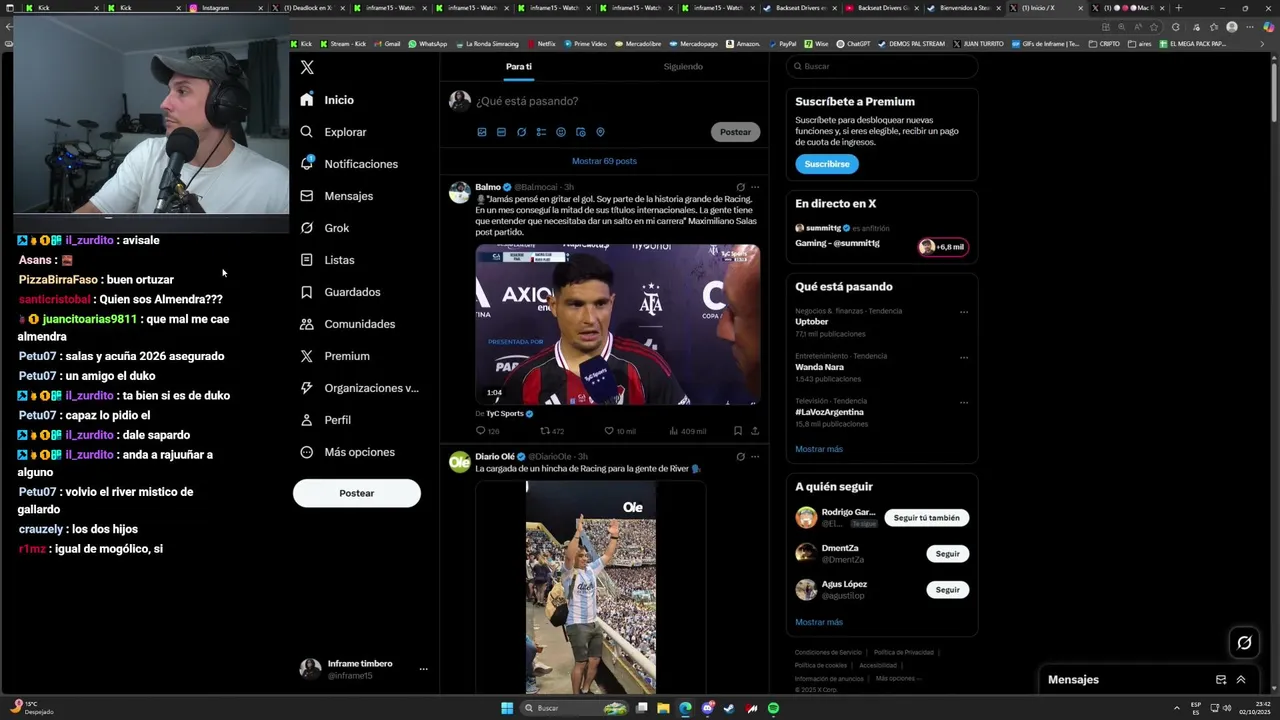Click the Grok enhance icon in the composer

pyautogui.click(x=521, y=132)
